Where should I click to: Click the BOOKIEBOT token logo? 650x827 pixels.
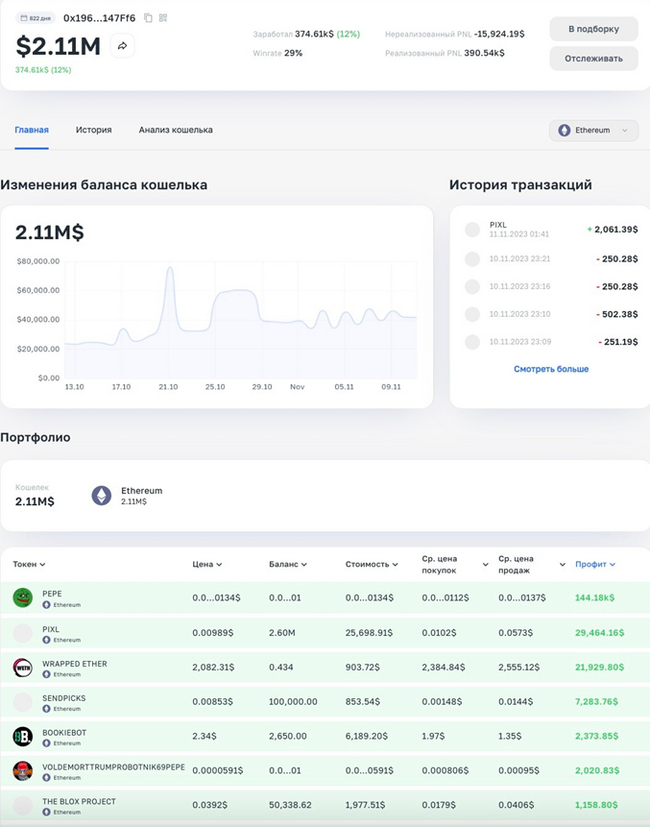tap(22, 737)
